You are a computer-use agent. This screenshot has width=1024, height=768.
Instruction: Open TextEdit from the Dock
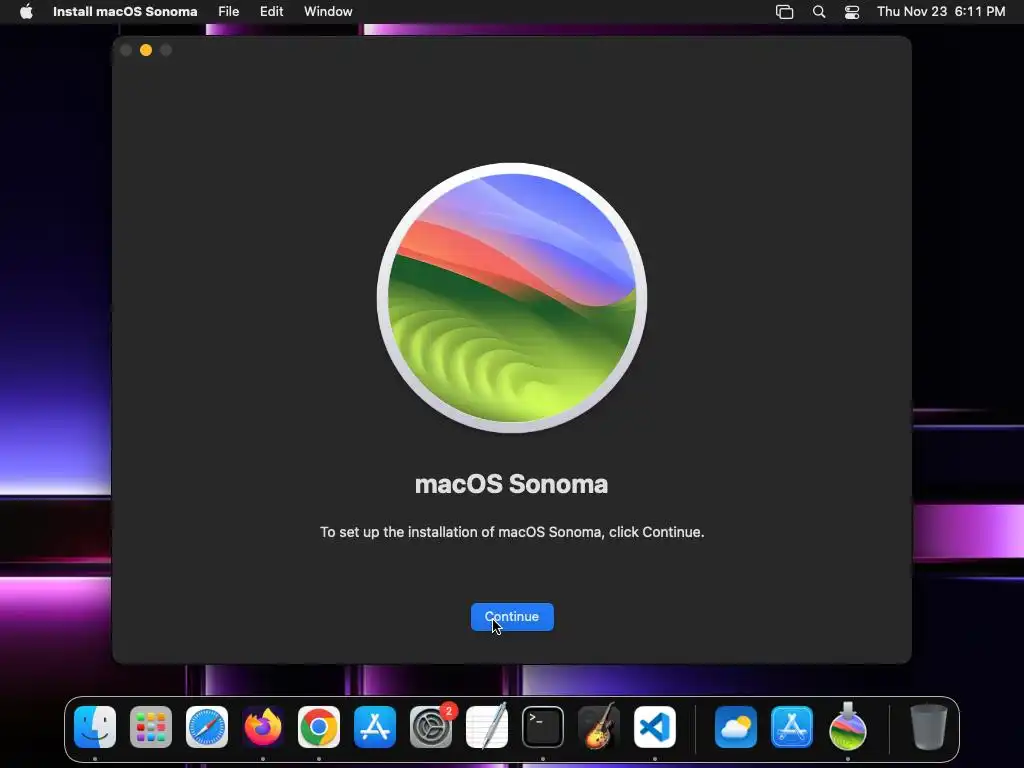pyautogui.click(x=487, y=727)
